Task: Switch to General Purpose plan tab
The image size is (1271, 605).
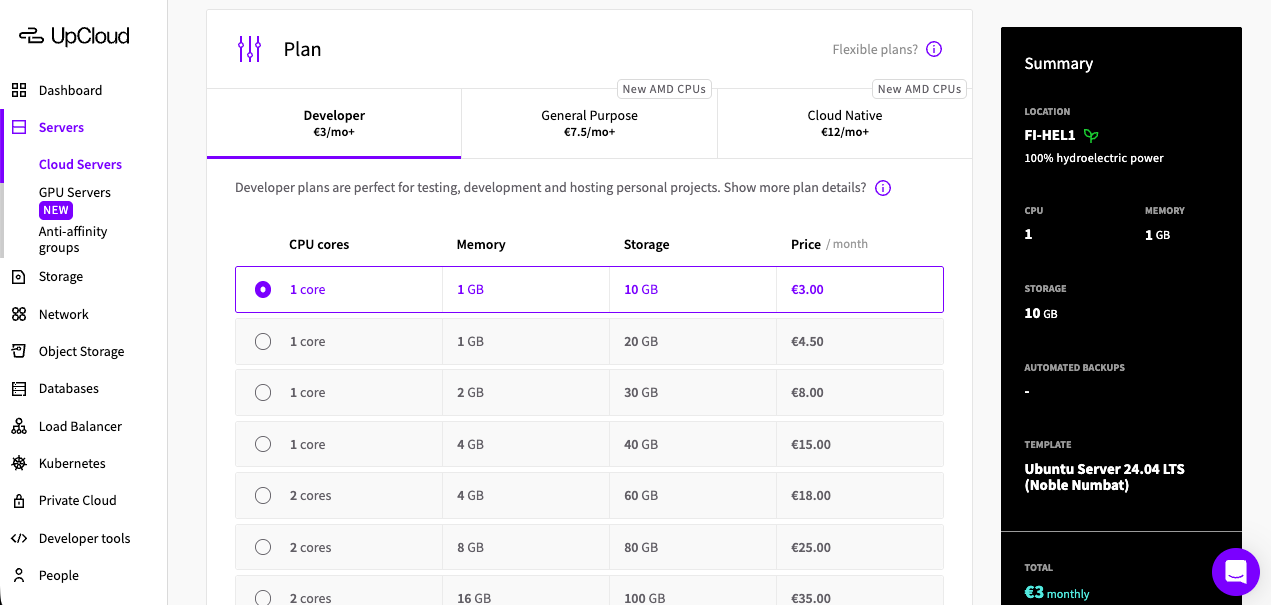Action: point(589,123)
